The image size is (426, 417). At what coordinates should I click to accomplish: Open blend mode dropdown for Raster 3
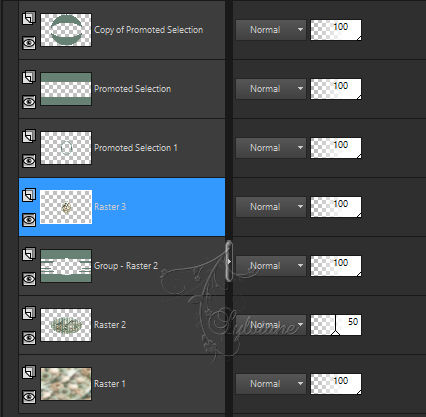click(x=271, y=207)
